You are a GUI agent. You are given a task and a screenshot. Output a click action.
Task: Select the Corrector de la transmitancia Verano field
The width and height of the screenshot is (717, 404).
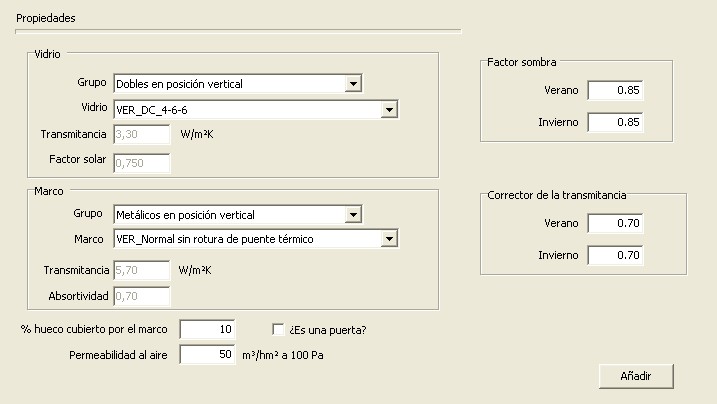pyautogui.click(x=614, y=223)
